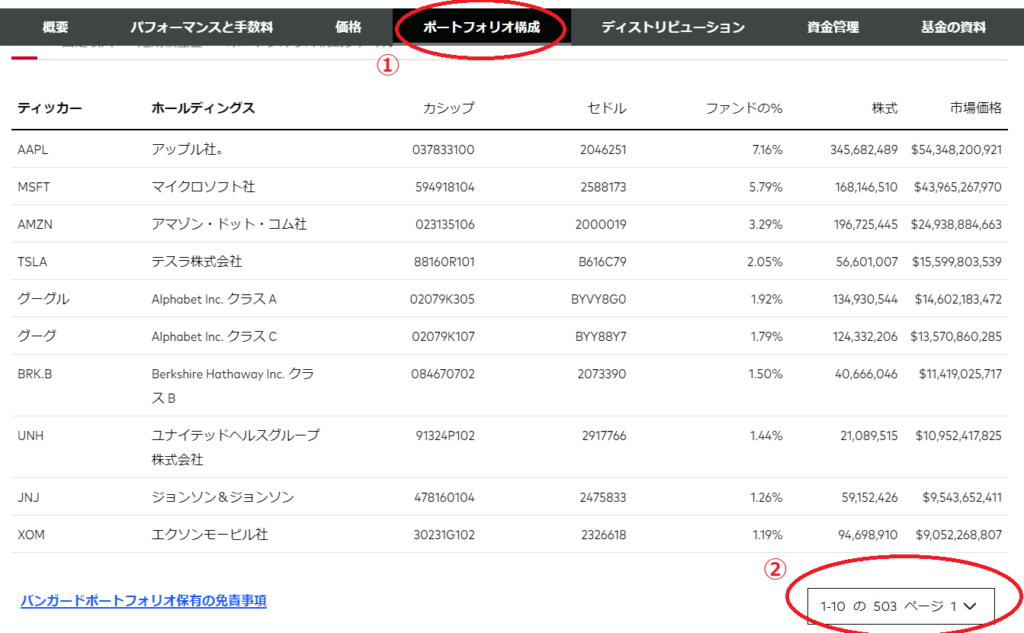
Task: Select the BRK.B ticker cell
Action: click(x=35, y=374)
